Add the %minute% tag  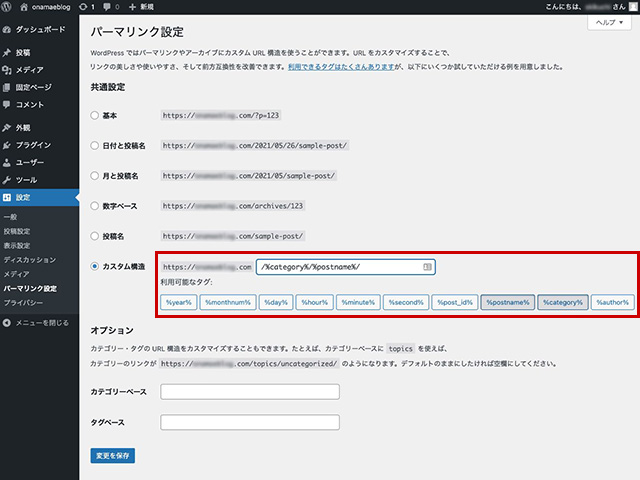[358, 302]
